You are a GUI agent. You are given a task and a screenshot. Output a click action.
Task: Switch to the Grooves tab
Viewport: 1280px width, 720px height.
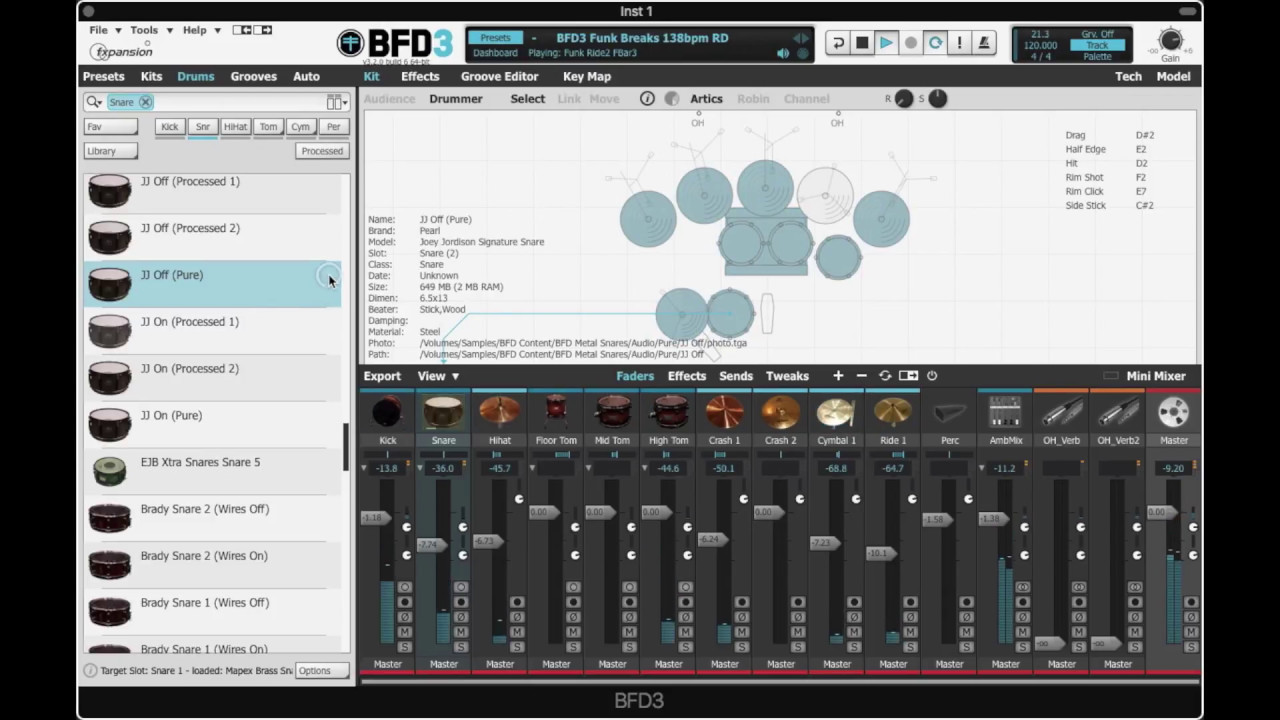[x=253, y=76]
